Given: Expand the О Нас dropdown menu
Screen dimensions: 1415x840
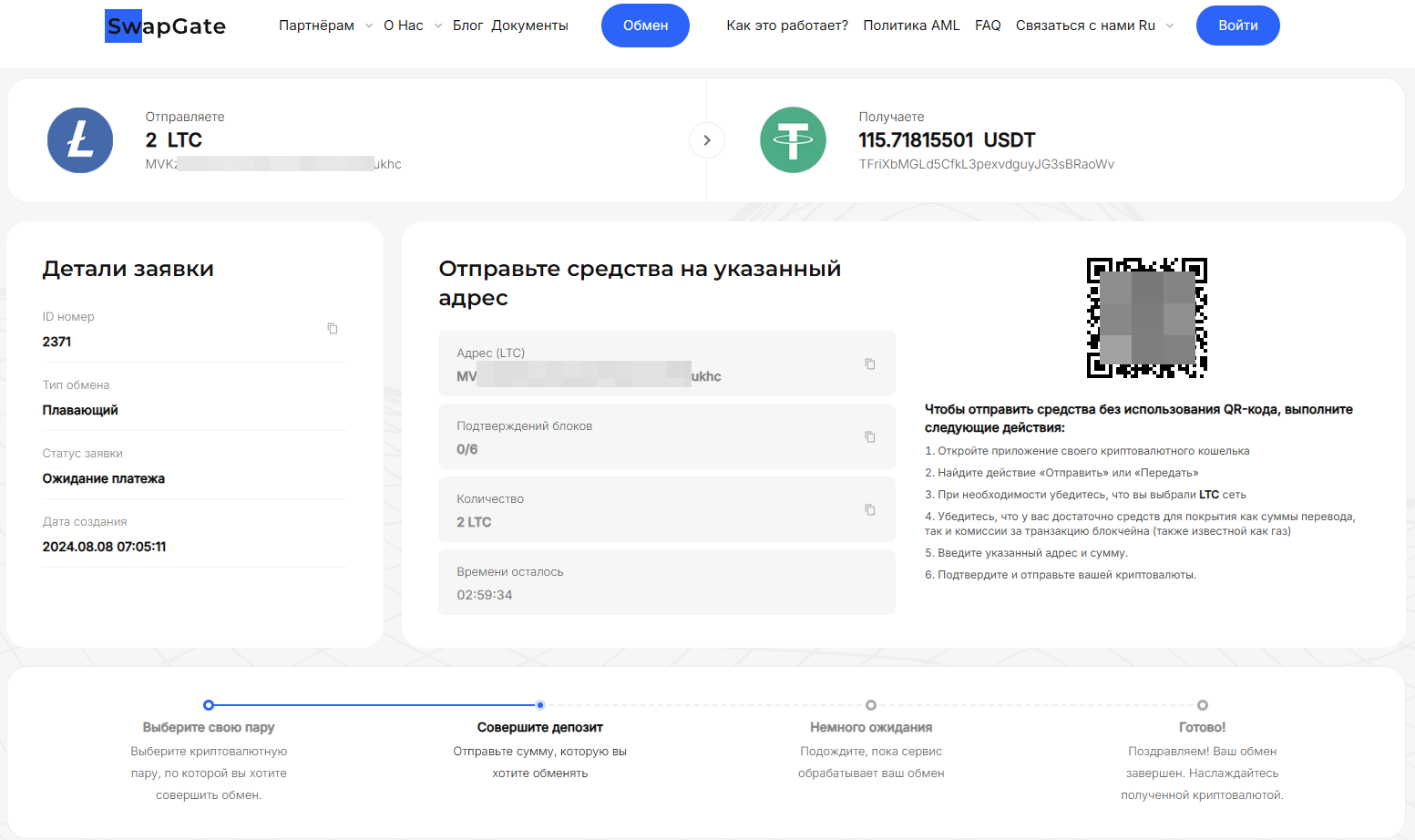Looking at the screenshot, I should pyautogui.click(x=412, y=26).
